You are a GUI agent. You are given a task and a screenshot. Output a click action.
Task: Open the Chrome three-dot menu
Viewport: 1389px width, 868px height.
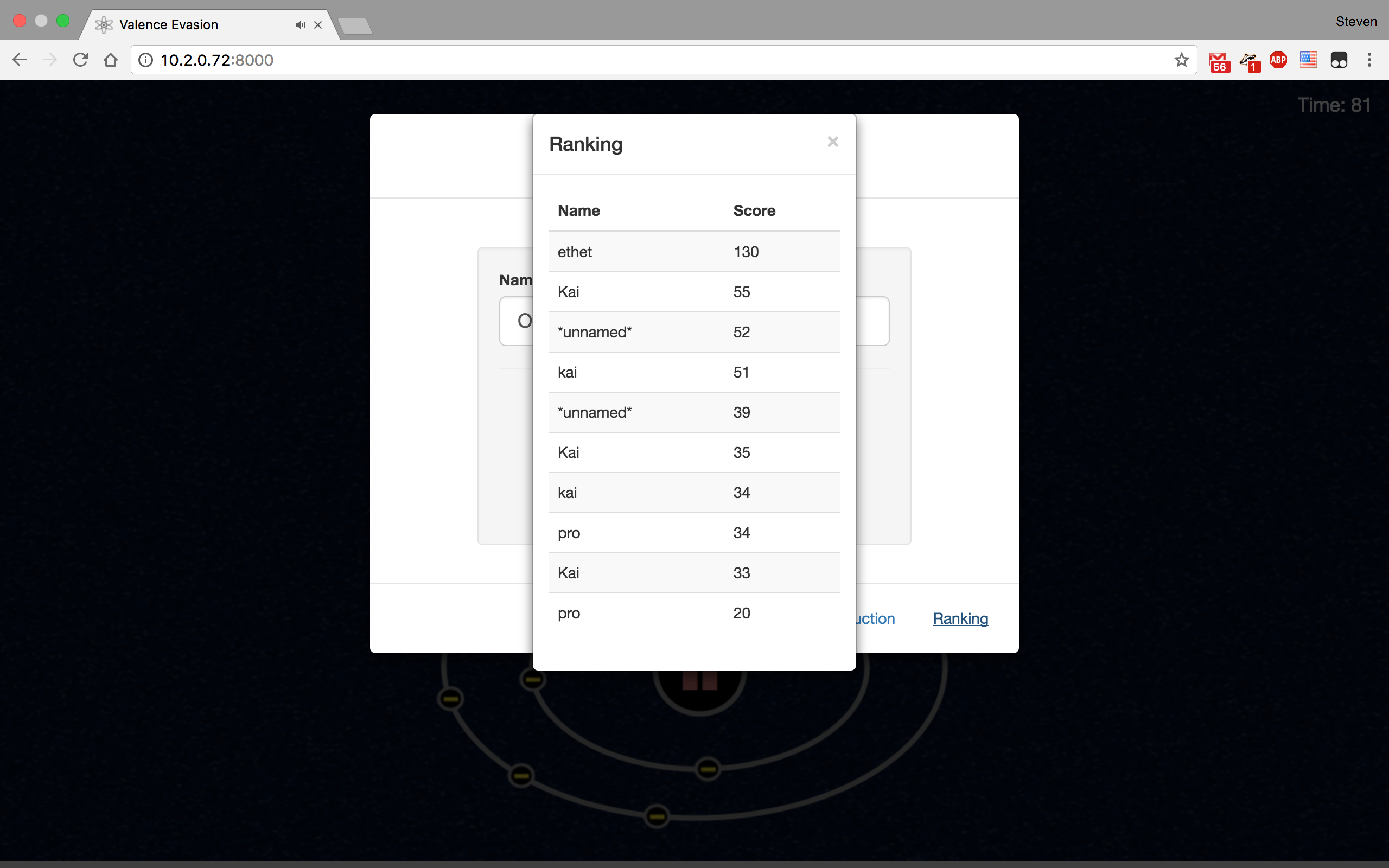click(1369, 60)
